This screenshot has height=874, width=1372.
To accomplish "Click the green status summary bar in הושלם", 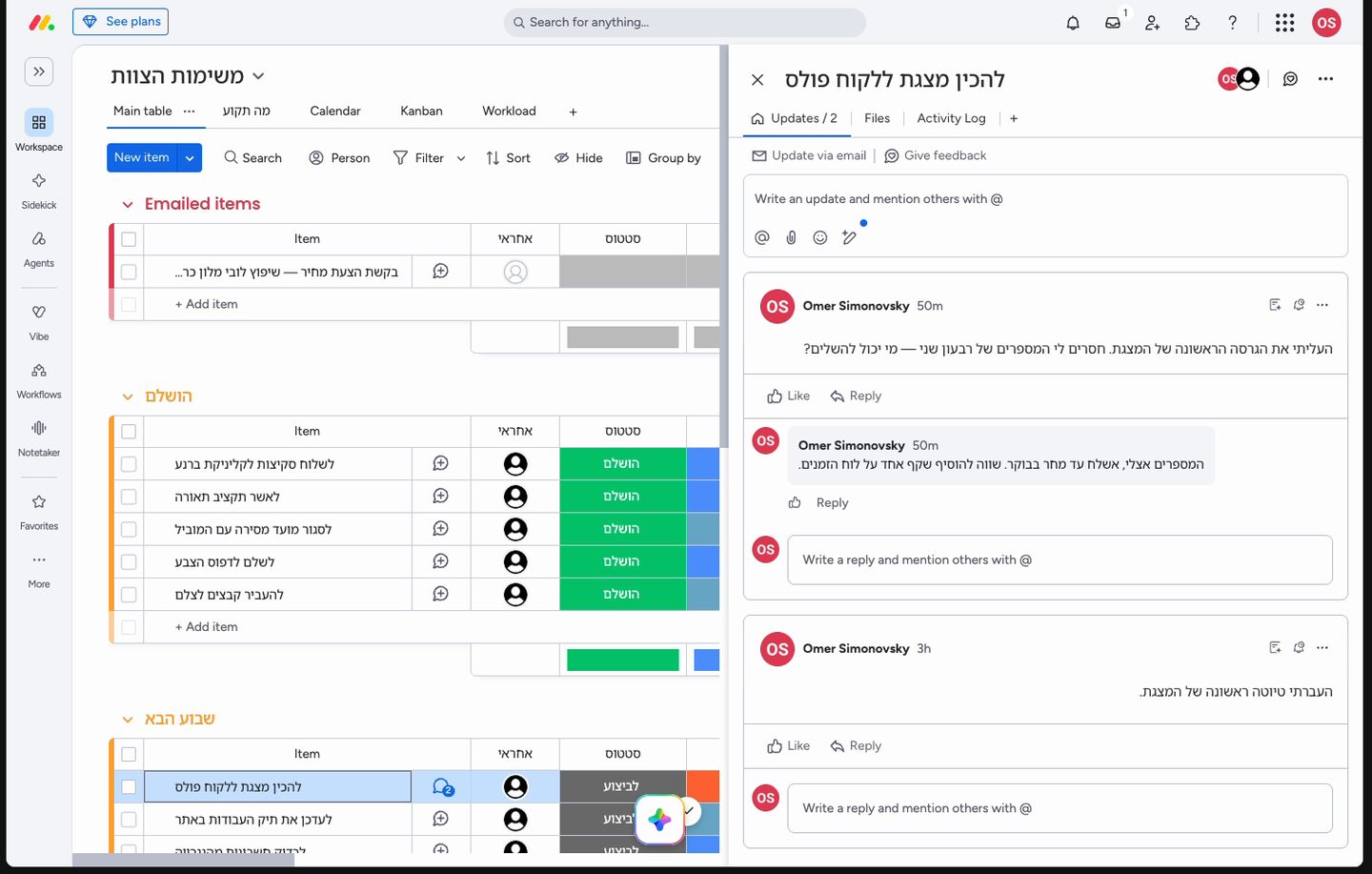I will pos(622,660).
